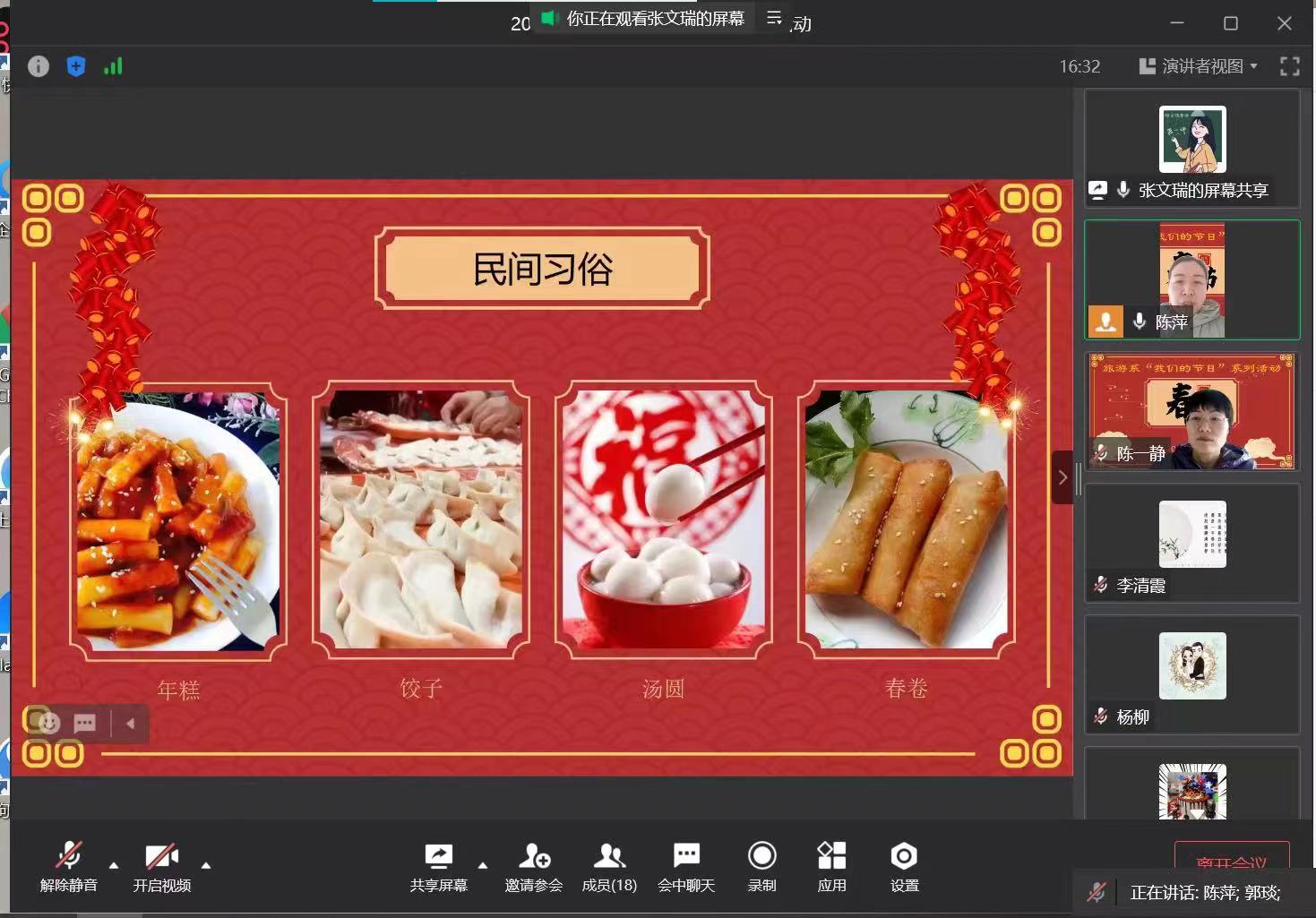
Task: Open 设置 settings
Action: coord(904,867)
